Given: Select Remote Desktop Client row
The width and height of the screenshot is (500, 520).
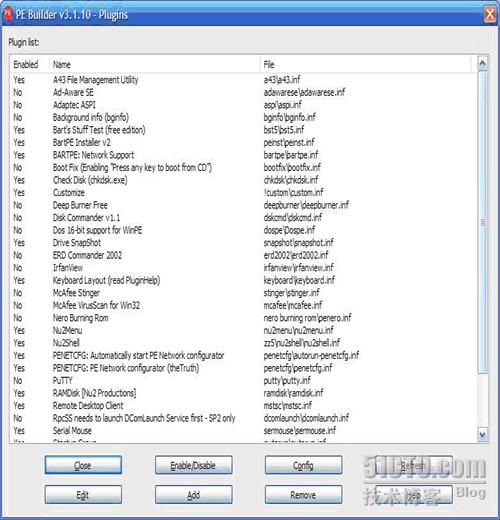Looking at the screenshot, I should click(243, 406).
